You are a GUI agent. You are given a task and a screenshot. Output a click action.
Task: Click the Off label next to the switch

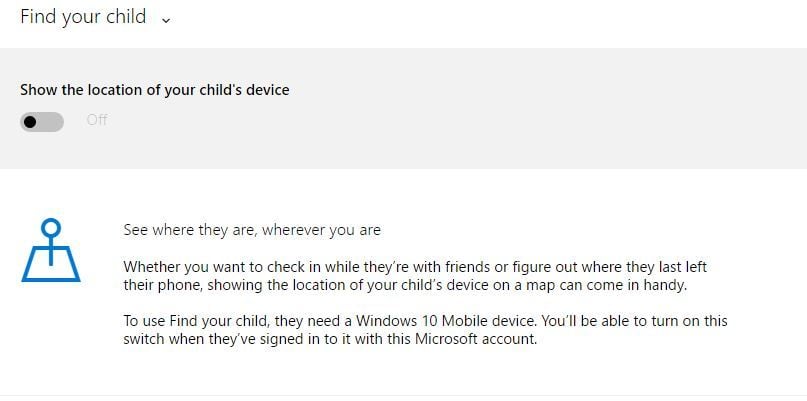click(97, 121)
